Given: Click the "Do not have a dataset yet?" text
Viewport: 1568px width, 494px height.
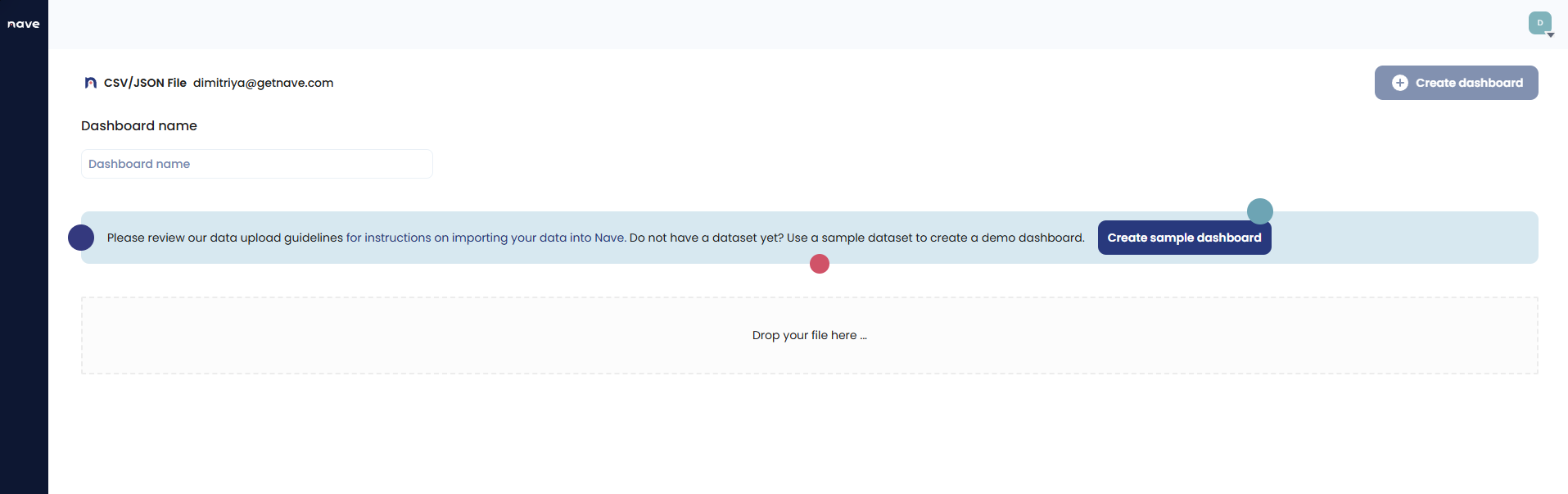Looking at the screenshot, I should pyautogui.click(x=706, y=238).
